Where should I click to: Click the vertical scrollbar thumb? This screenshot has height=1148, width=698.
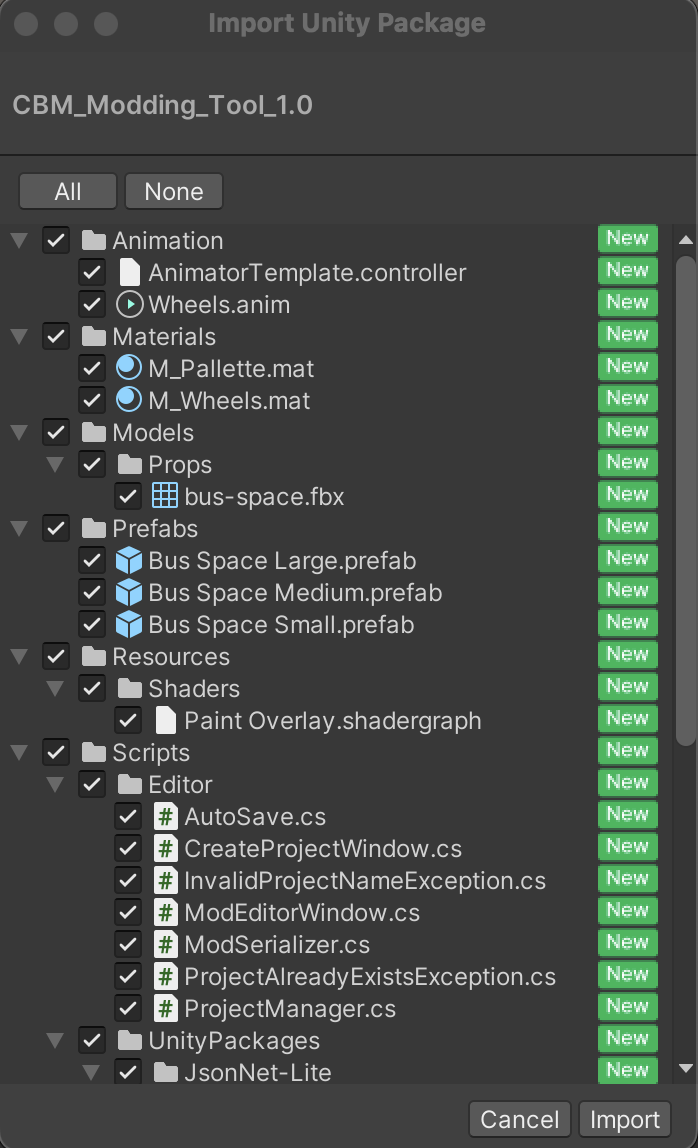tap(685, 500)
